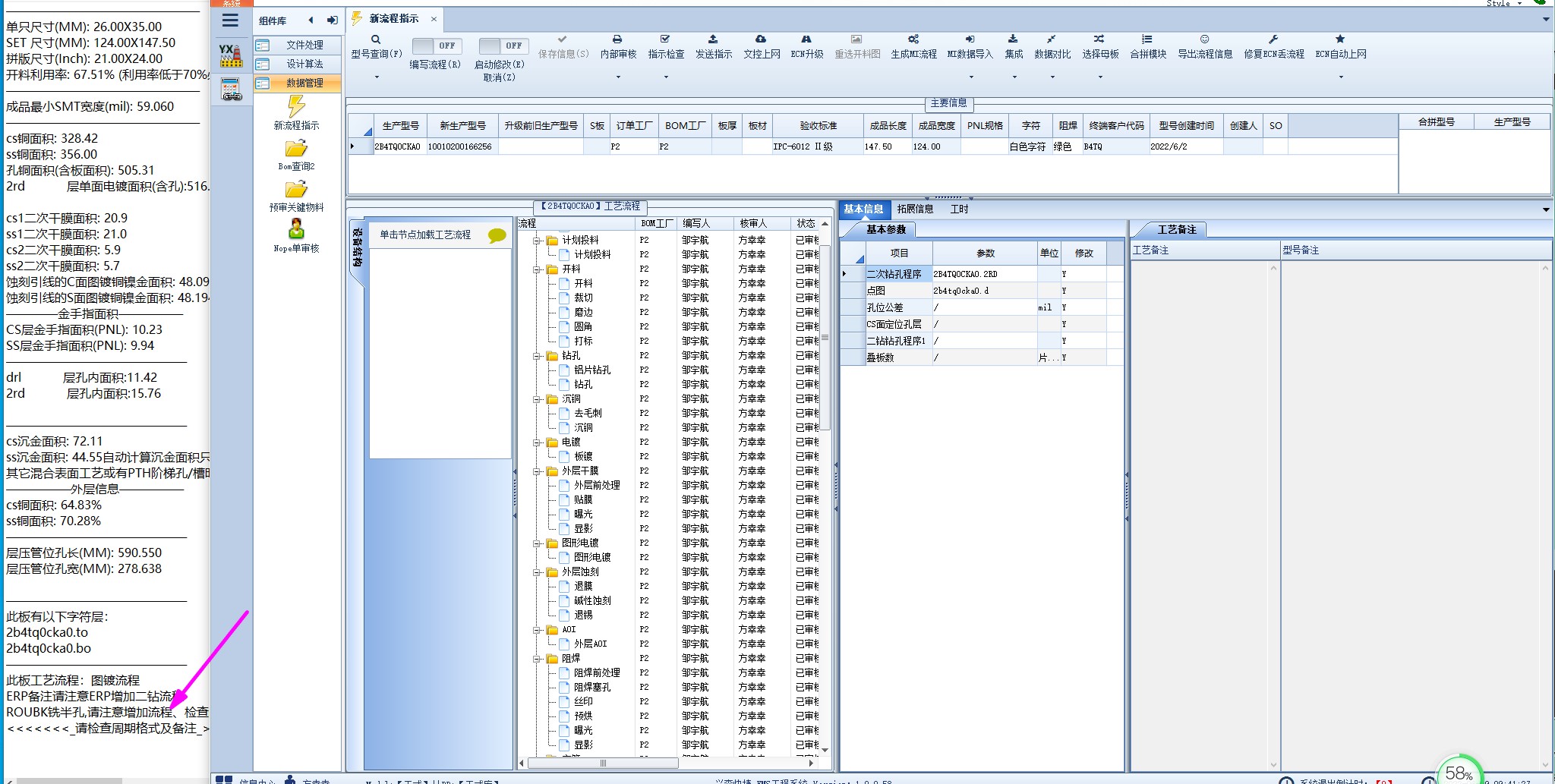Toggle the 启动修改(E) OFF switch

503,46
